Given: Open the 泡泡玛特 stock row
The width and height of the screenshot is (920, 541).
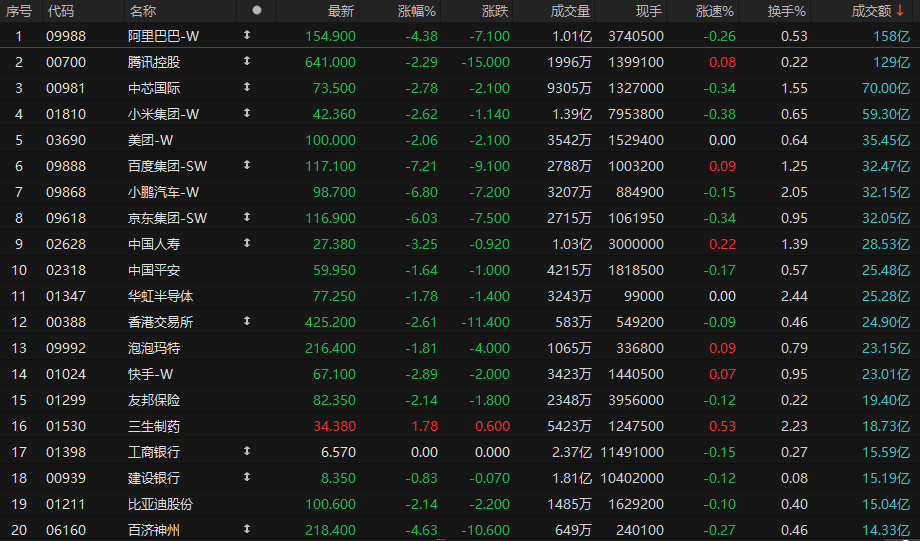Looking at the screenshot, I should (x=460, y=347).
